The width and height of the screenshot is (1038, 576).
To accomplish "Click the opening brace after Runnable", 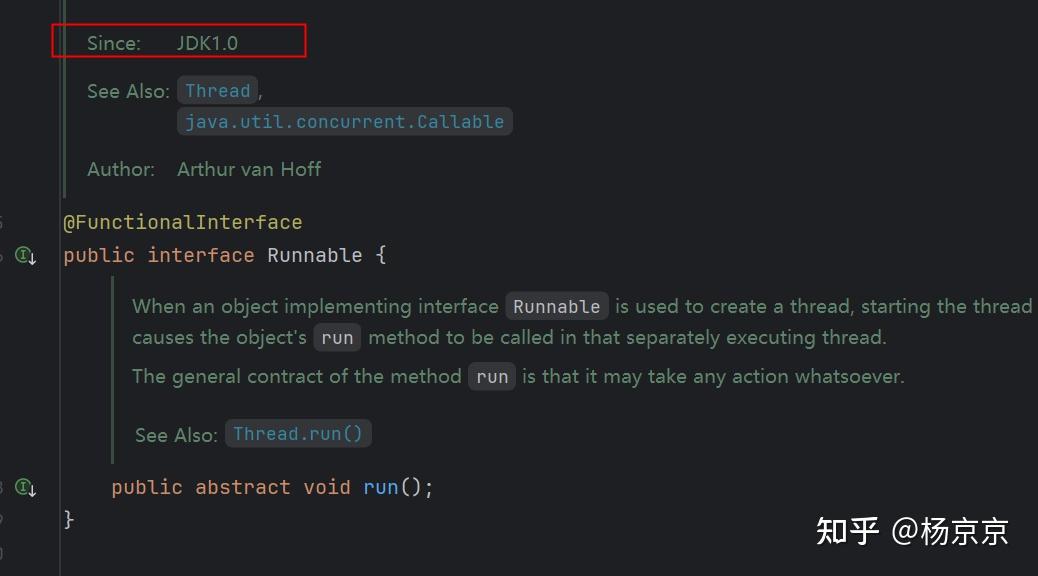I will coord(380,256).
